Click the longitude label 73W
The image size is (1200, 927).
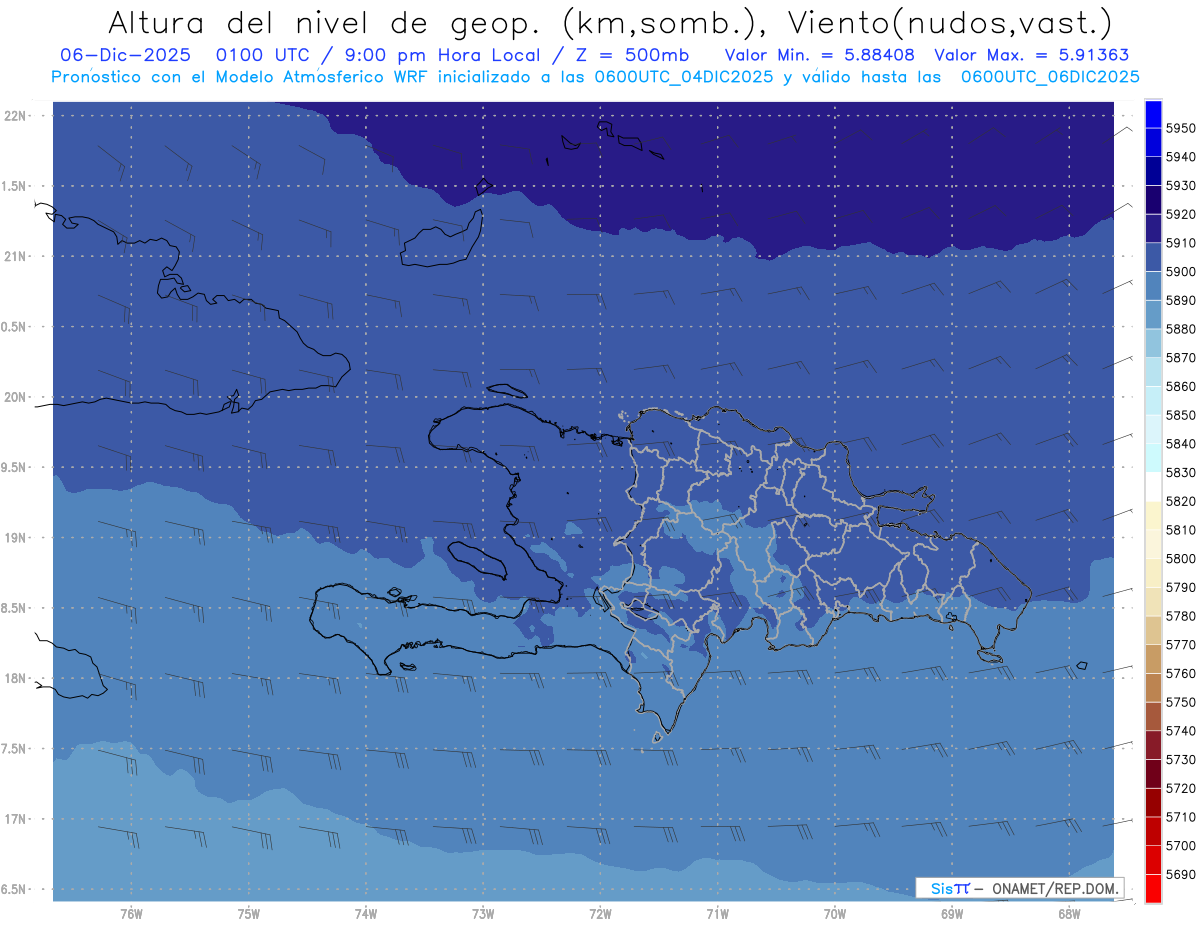483,914
